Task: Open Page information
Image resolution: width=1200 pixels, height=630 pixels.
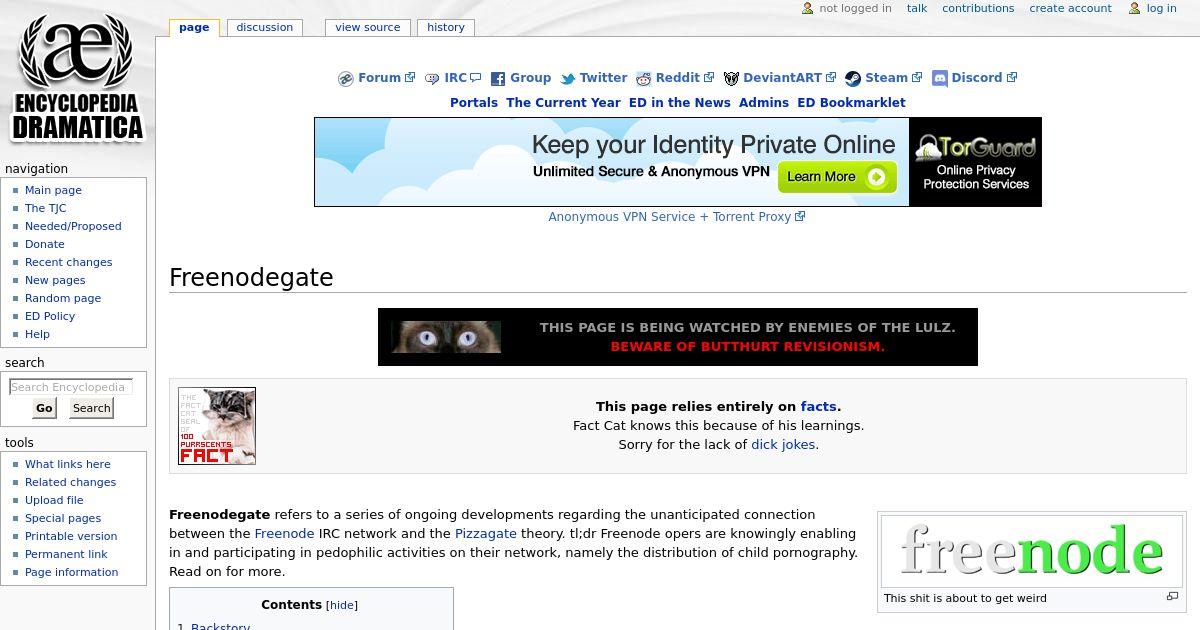Action: [x=71, y=572]
